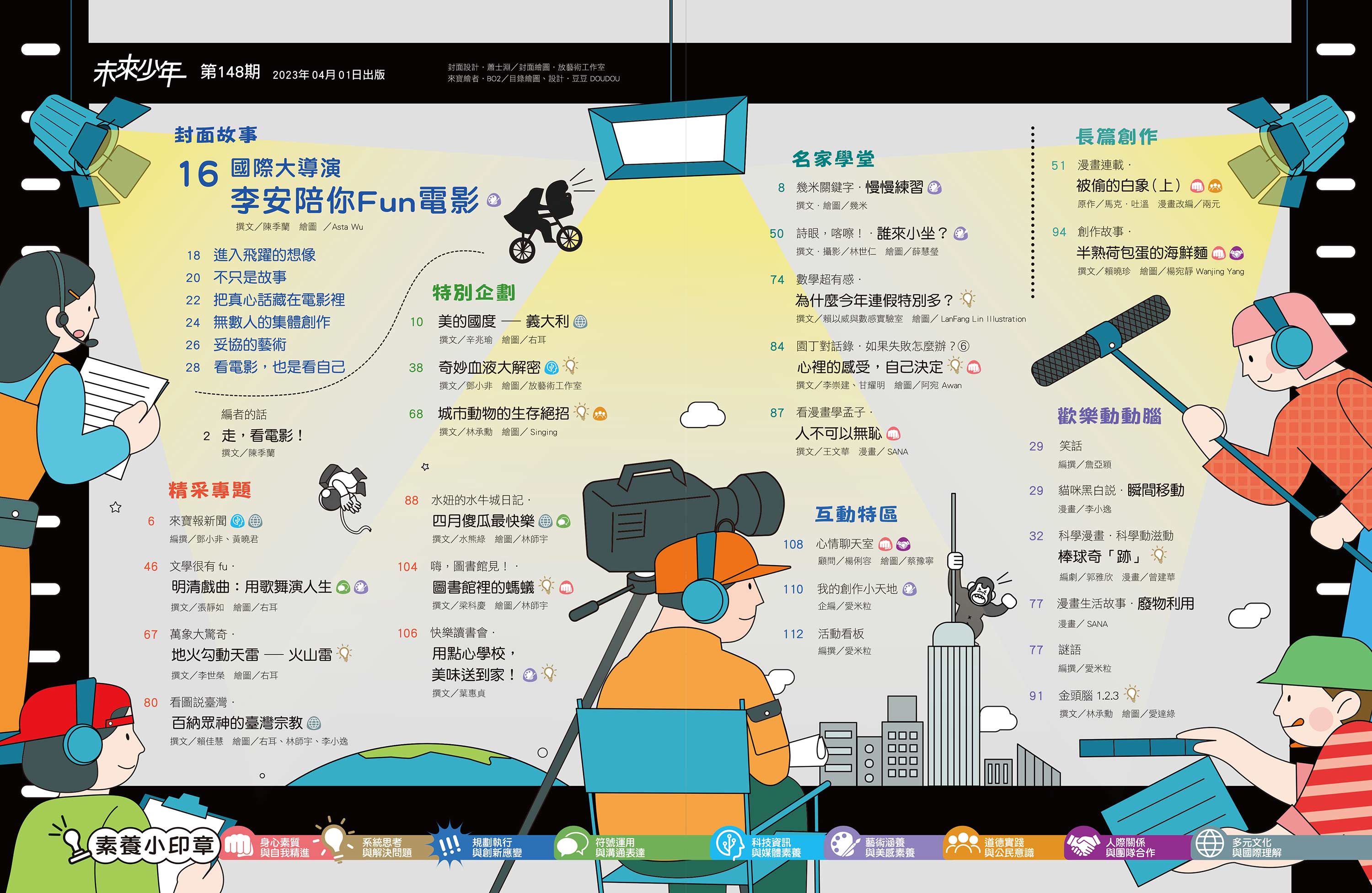Click the 笑話 entry on page 29
The width and height of the screenshot is (1372, 893).
(1070, 446)
